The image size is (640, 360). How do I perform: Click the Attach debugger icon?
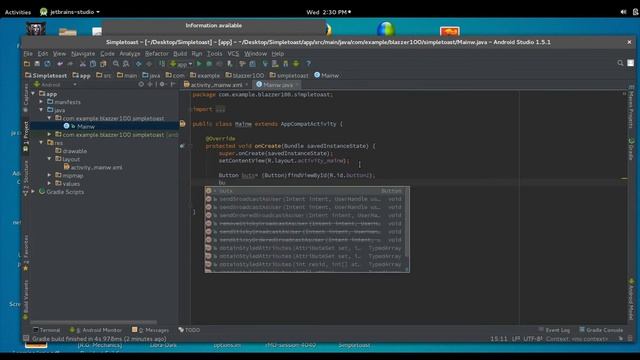230,64
